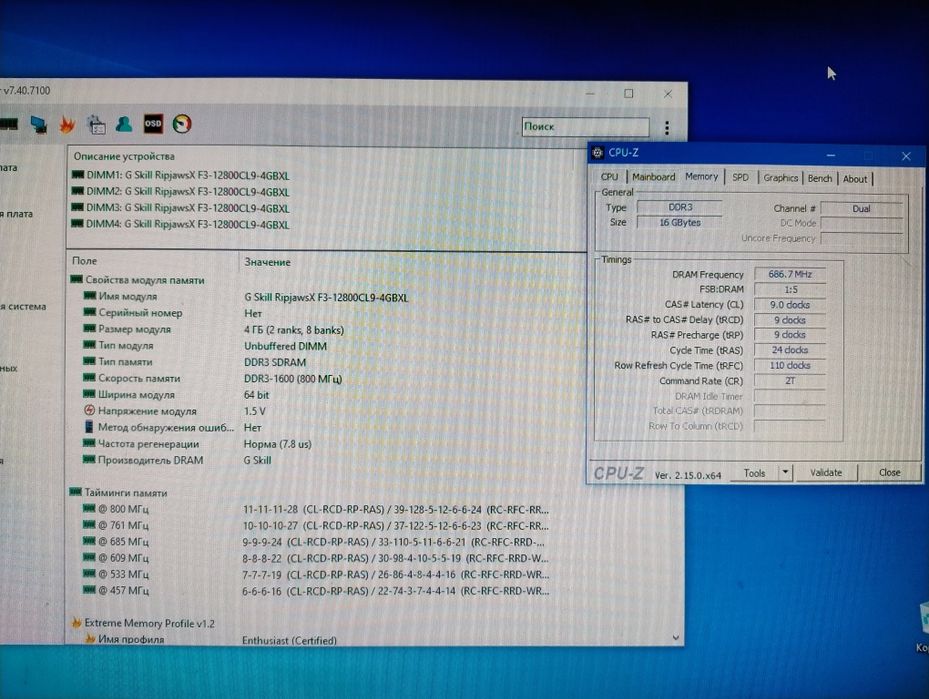The width and height of the screenshot is (929, 699).
Task: Open the About tab in CPU-Z
Action: tap(855, 179)
